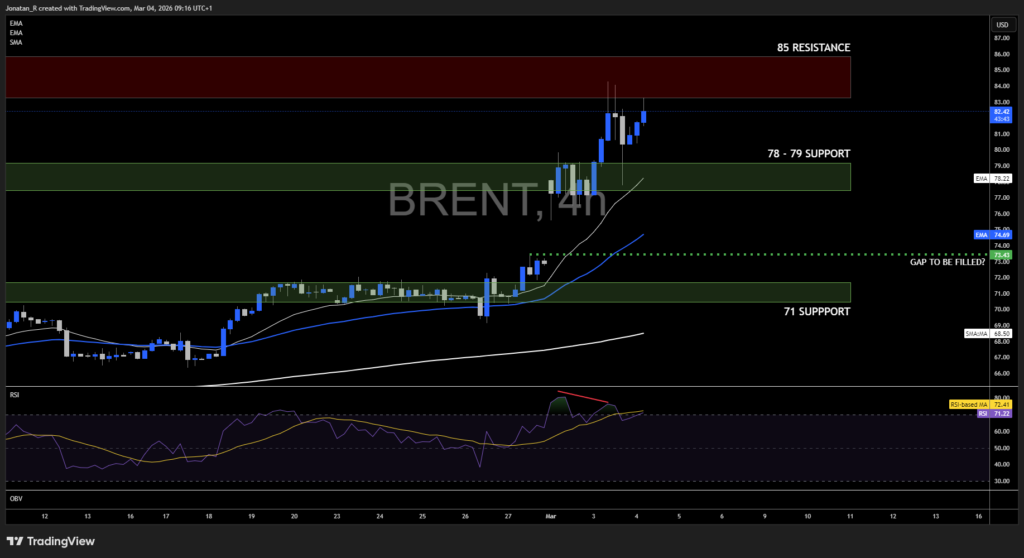Viewport: 1024px width, 558px height.
Task: Select the SMA indicator legend label
Action: [16, 42]
